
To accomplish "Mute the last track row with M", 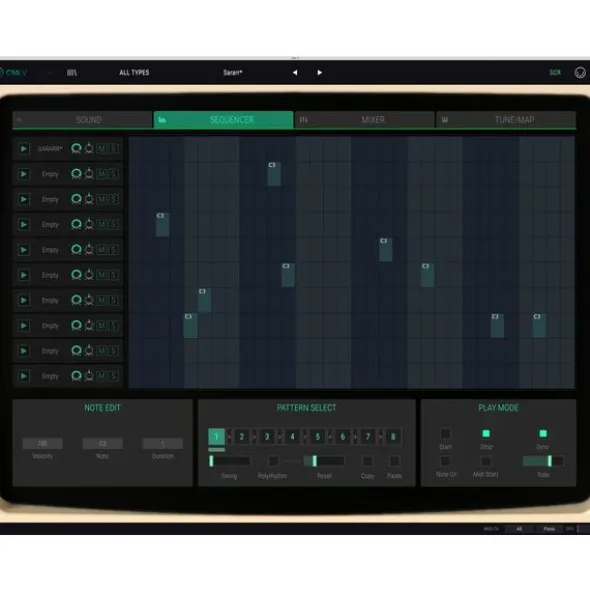I will (101, 376).
